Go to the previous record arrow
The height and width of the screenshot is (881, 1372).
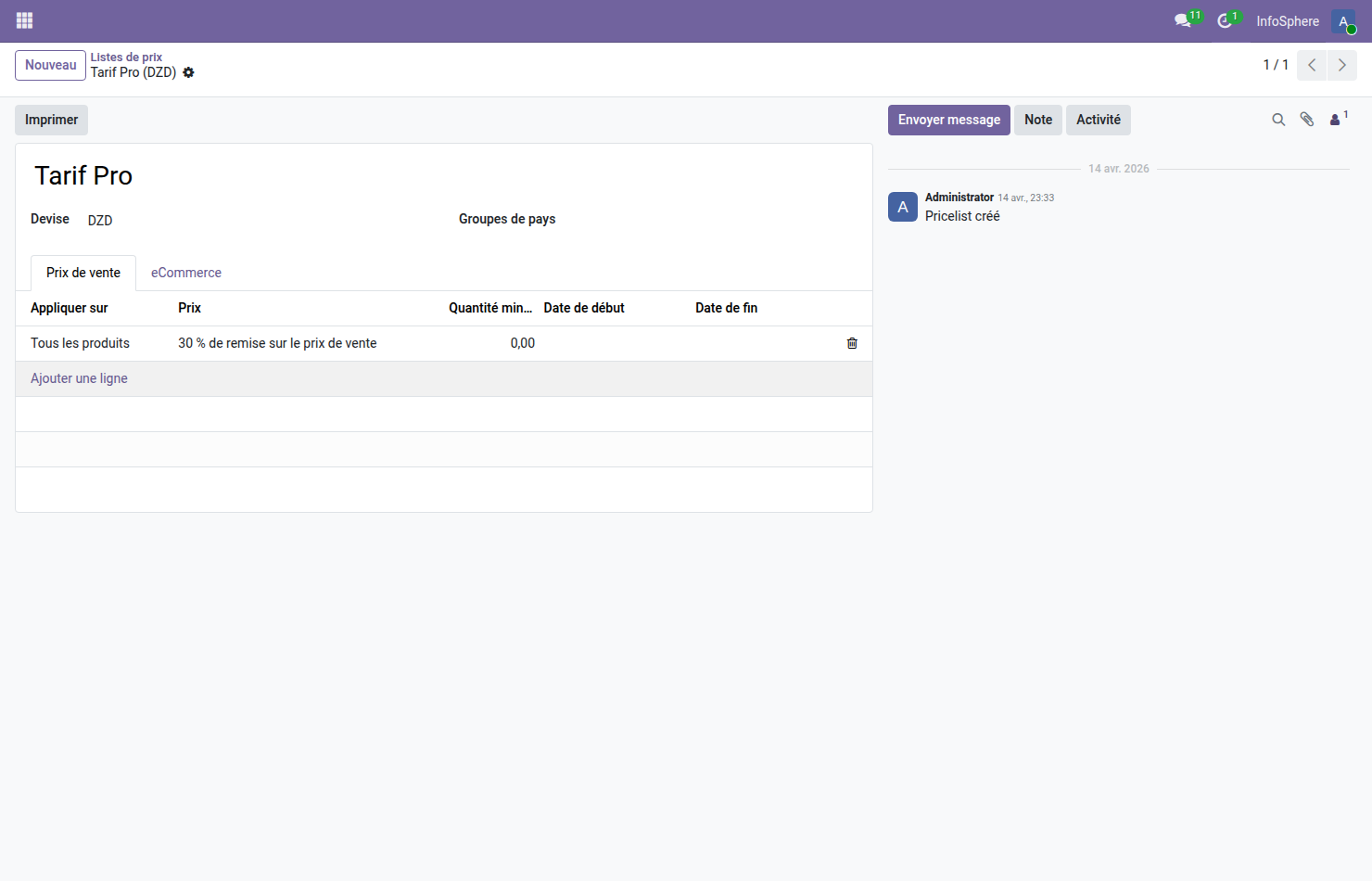click(1312, 65)
